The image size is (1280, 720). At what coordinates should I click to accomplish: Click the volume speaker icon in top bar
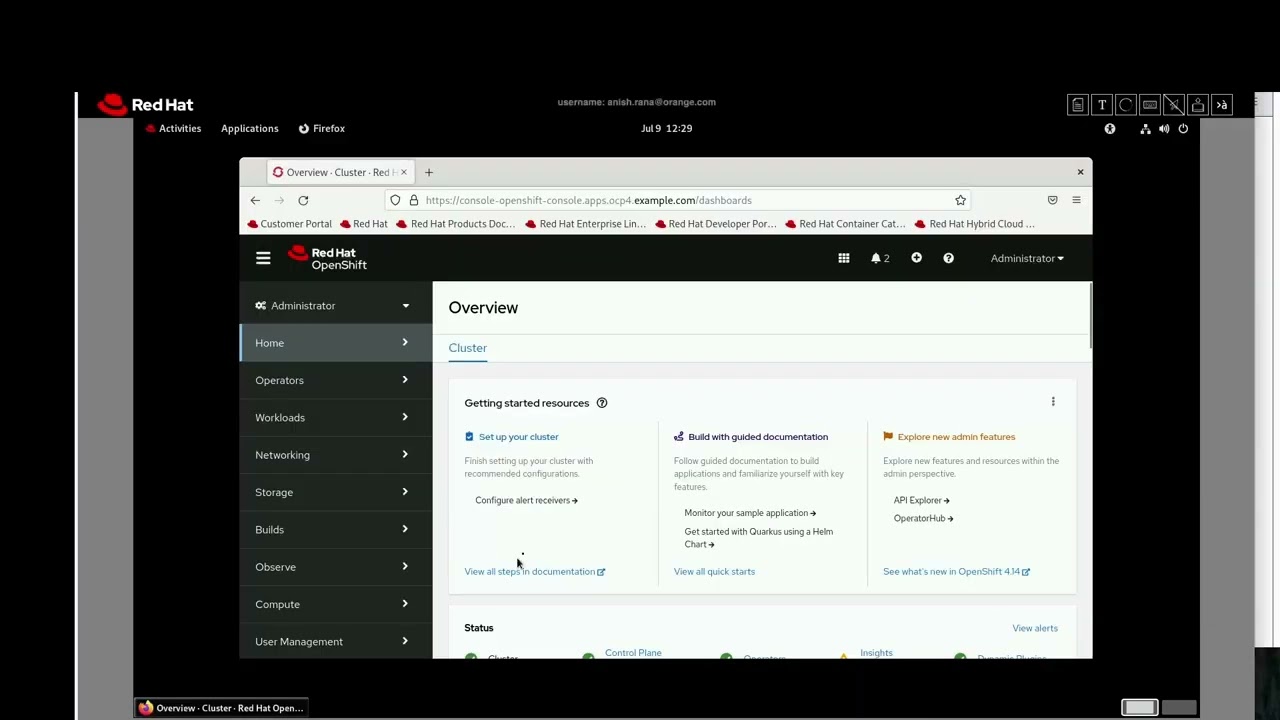coord(1164,129)
